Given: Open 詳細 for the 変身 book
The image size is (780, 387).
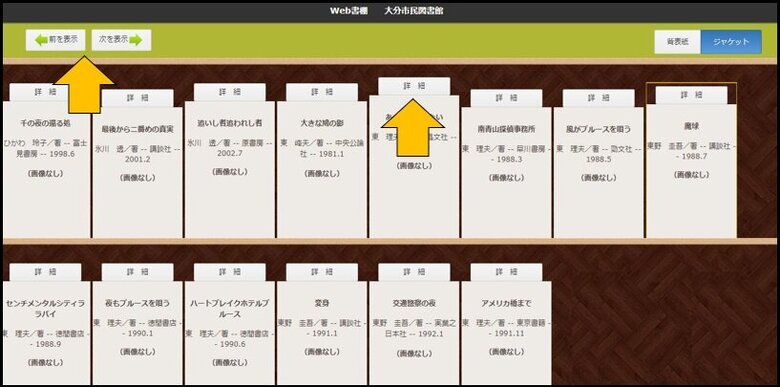Looking at the screenshot, I should (x=322, y=272).
